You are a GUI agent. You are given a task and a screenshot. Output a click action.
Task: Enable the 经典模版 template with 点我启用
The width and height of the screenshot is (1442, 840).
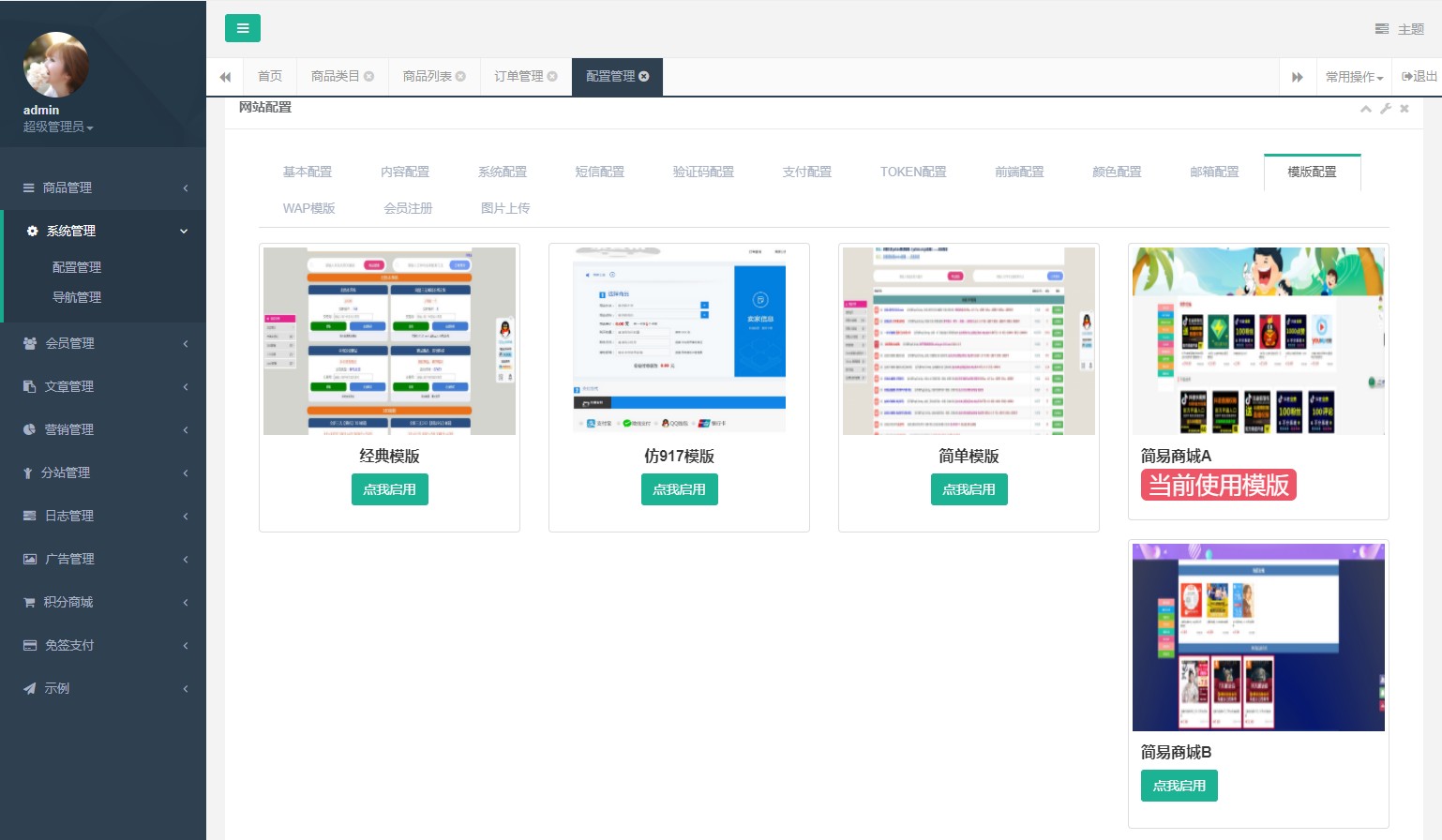pyautogui.click(x=390, y=489)
